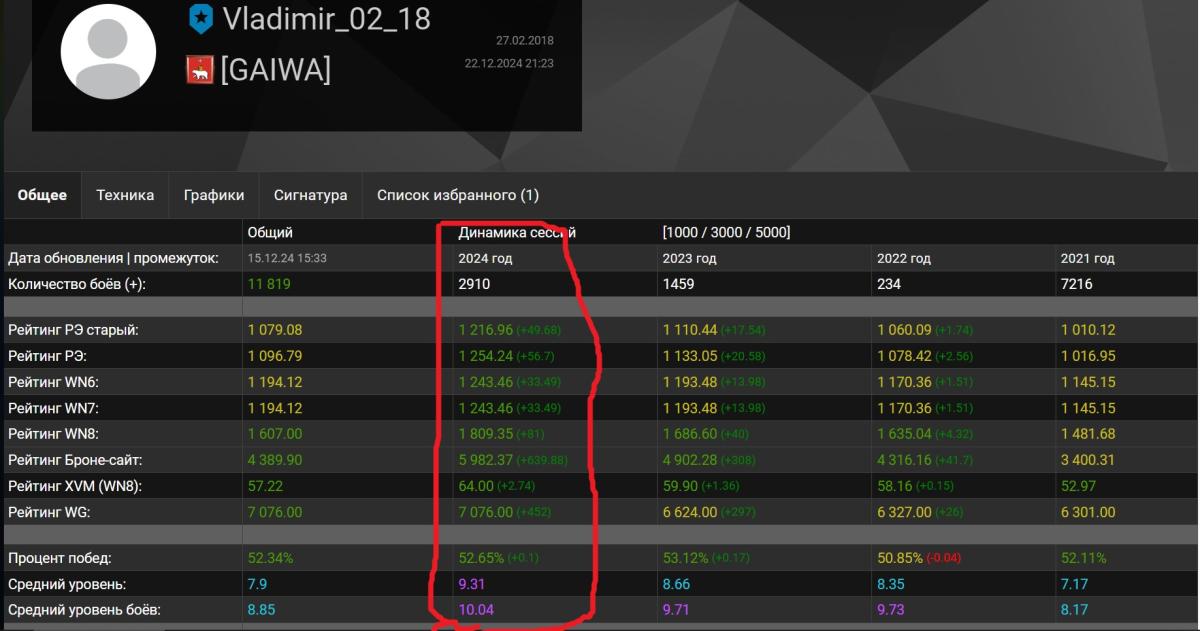Open the default user avatar picture

tap(108, 52)
